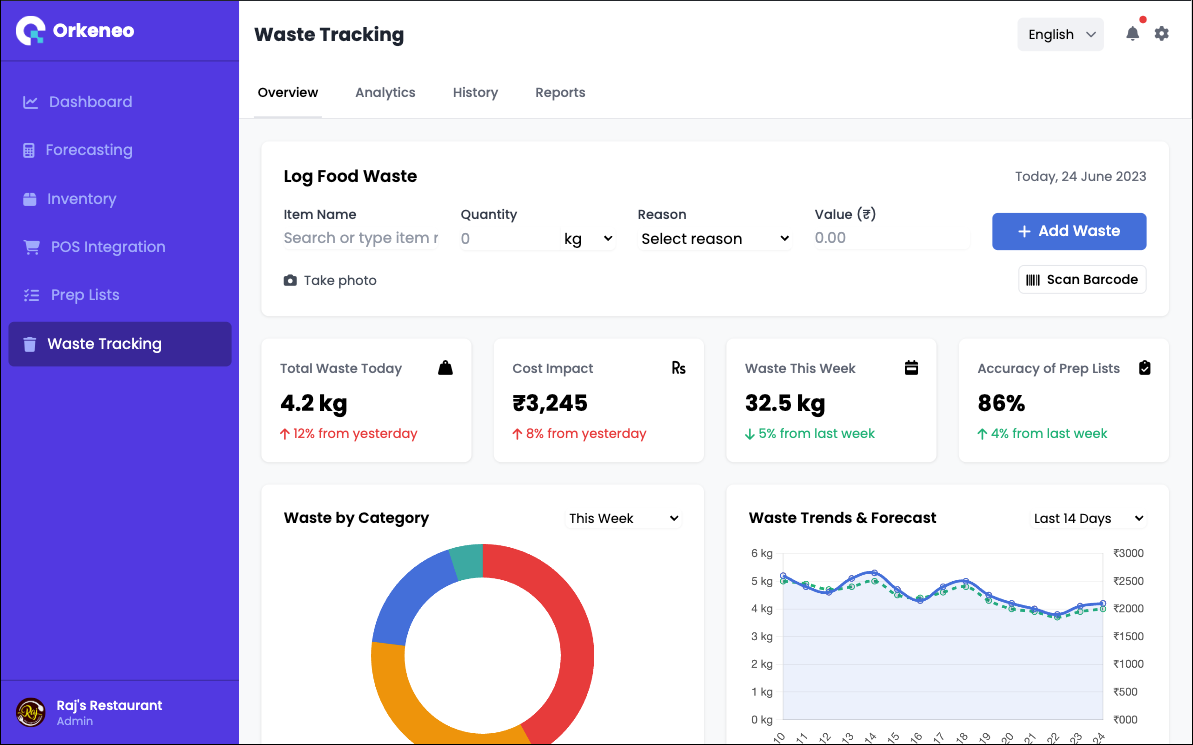Click the Inventory box icon
This screenshot has width=1193, height=745.
(x=30, y=199)
